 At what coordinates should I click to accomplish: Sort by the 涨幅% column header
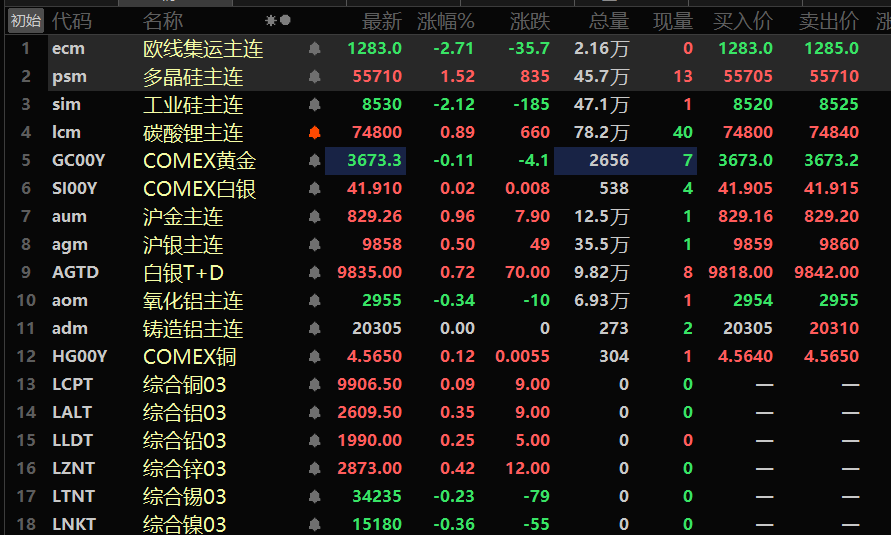[446, 20]
